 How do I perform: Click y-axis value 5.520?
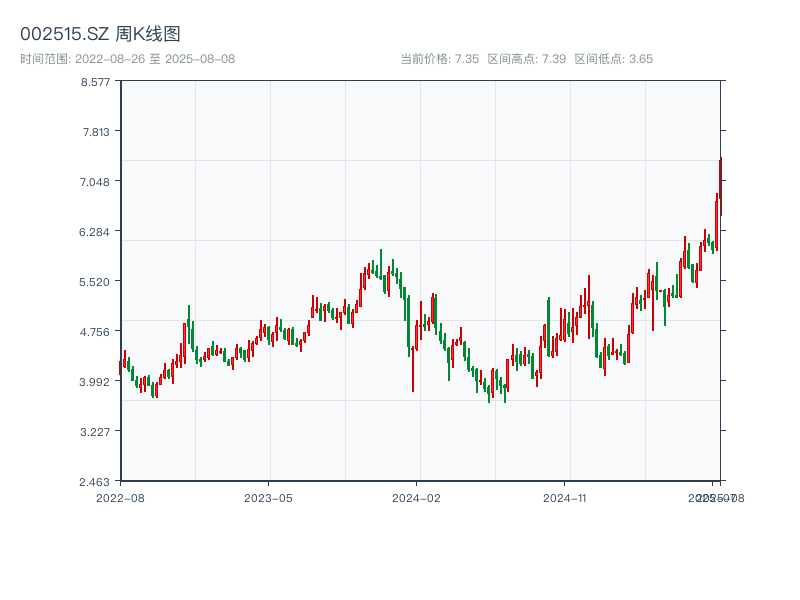click(94, 282)
